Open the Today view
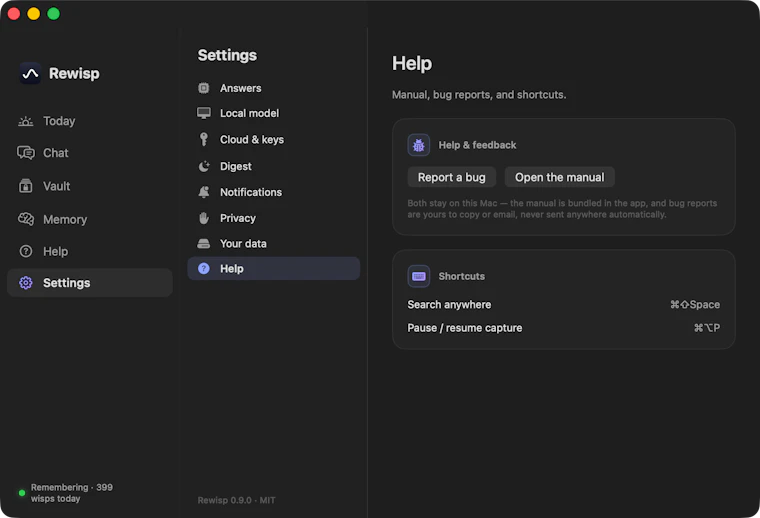The height and width of the screenshot is (518, 760). [x=90, y=121]
